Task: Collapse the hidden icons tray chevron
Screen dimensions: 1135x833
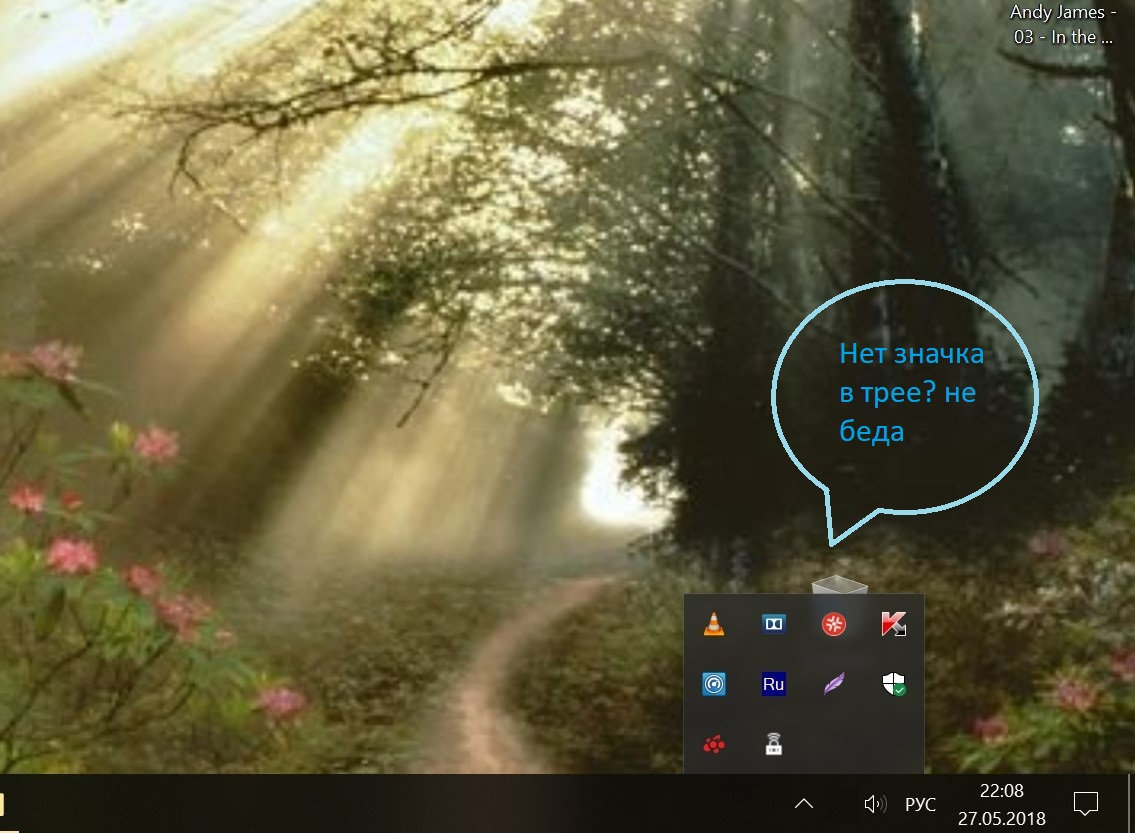Action: [x=803, y=803]
